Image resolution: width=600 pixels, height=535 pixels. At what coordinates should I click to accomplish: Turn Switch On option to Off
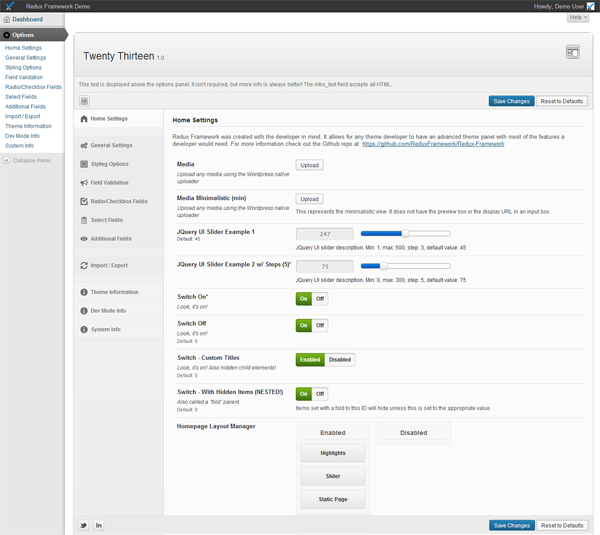tap(320, 298)
